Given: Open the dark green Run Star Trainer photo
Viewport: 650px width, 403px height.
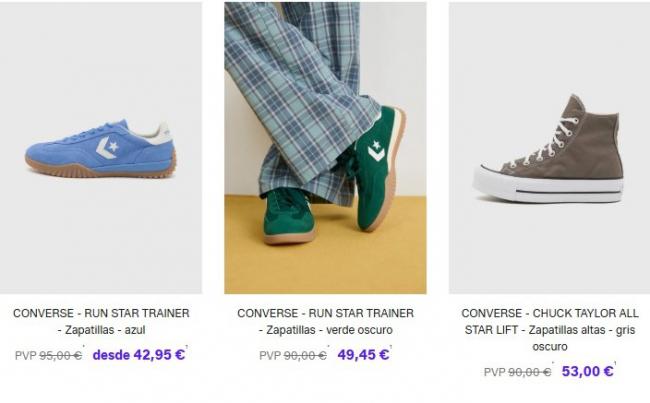Looking at the screenshot, I should point(325,148).
